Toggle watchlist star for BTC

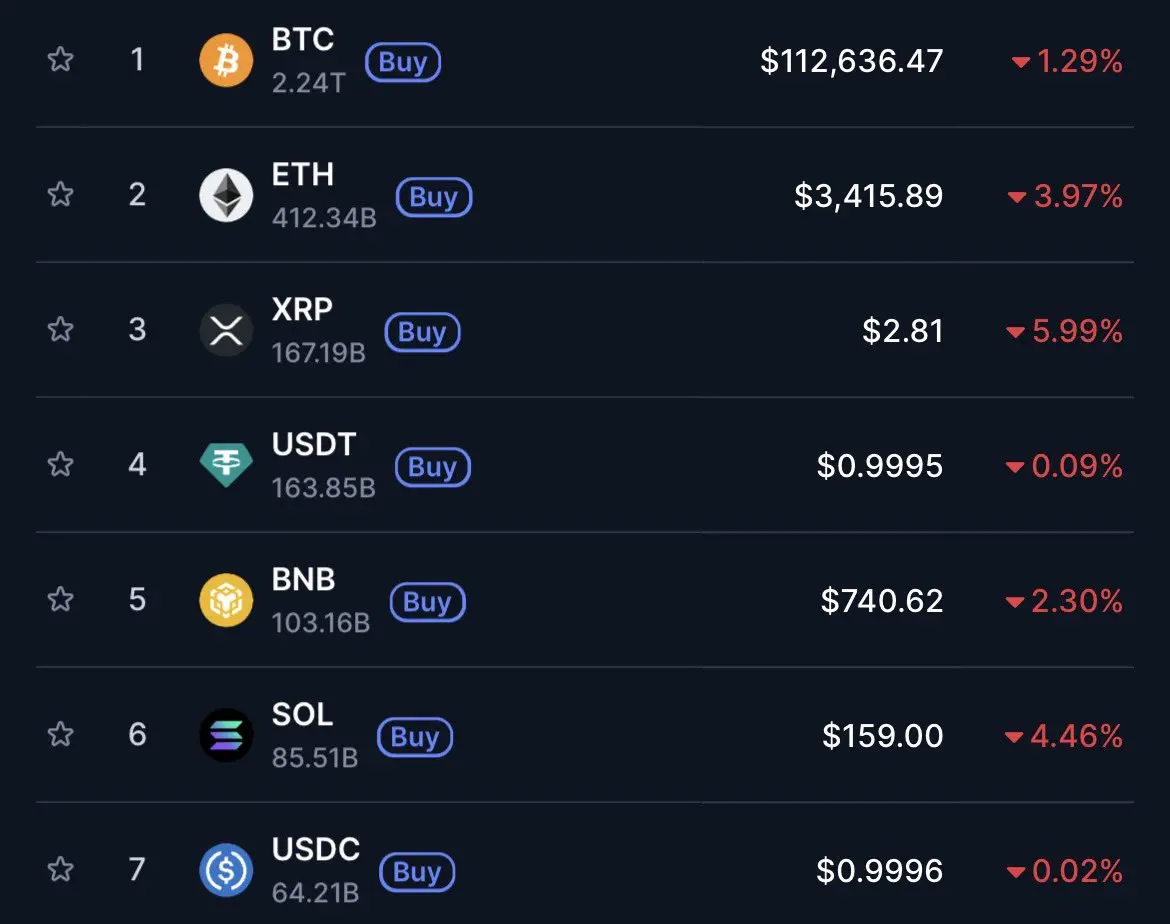coord(60,59)
